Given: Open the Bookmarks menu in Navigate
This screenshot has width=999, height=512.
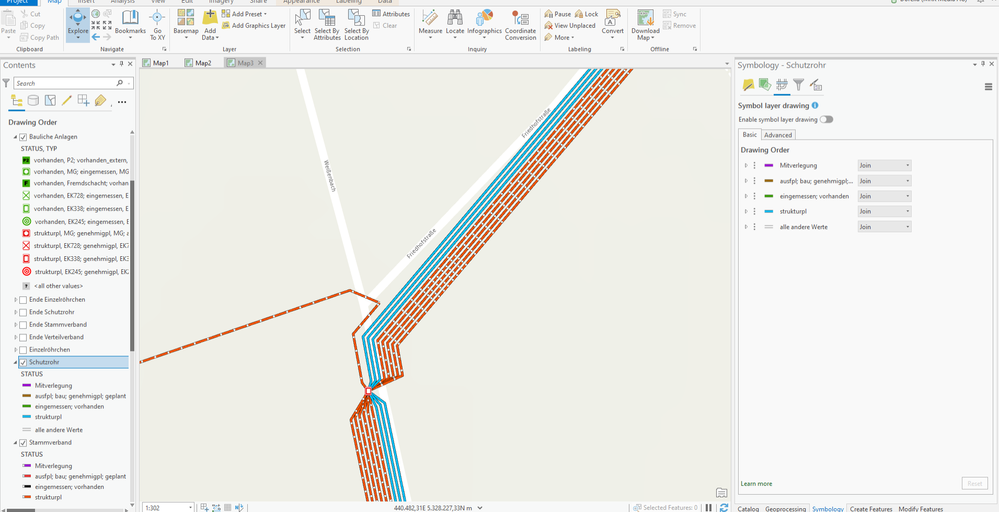Looking at the screenshot, I should (x=130, y=24).
